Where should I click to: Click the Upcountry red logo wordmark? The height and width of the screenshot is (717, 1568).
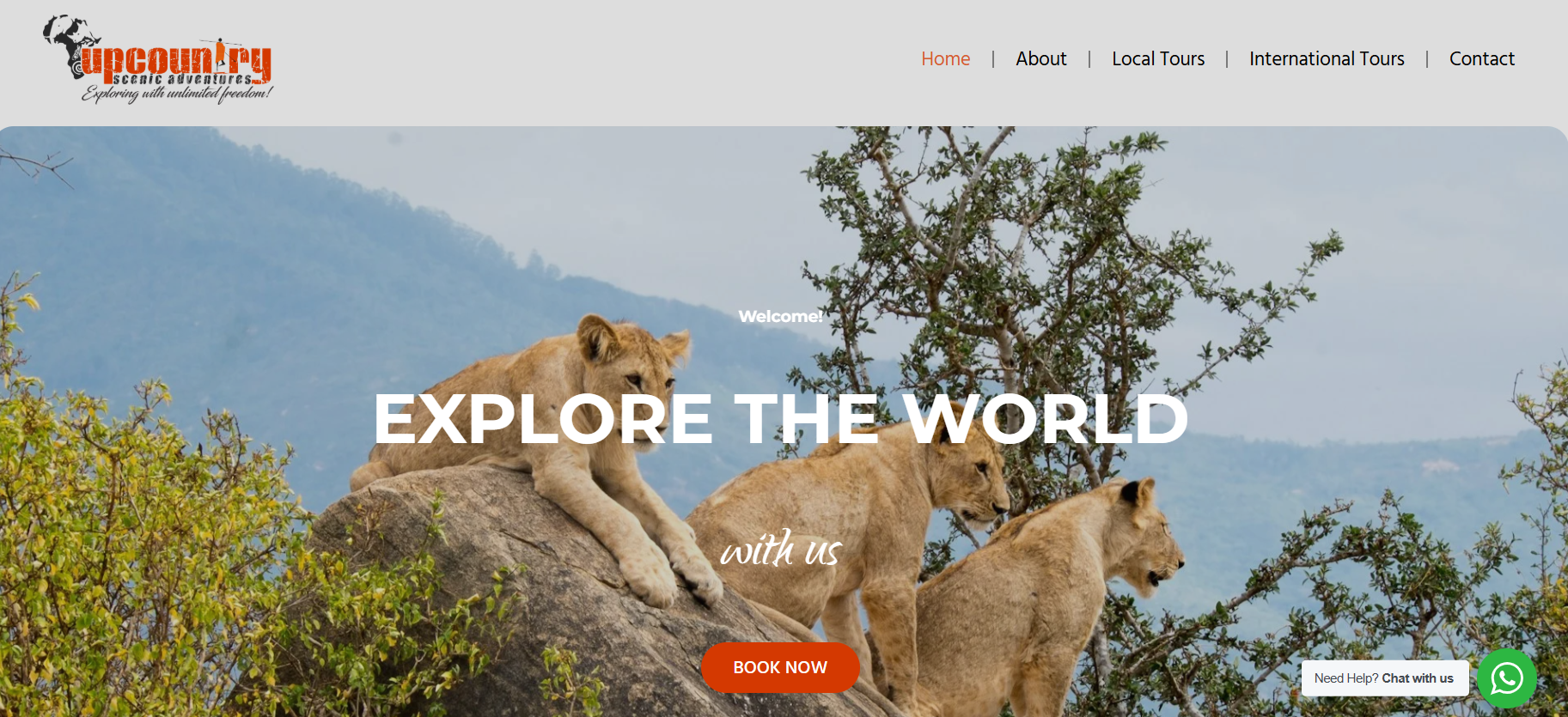click(177, 61)
